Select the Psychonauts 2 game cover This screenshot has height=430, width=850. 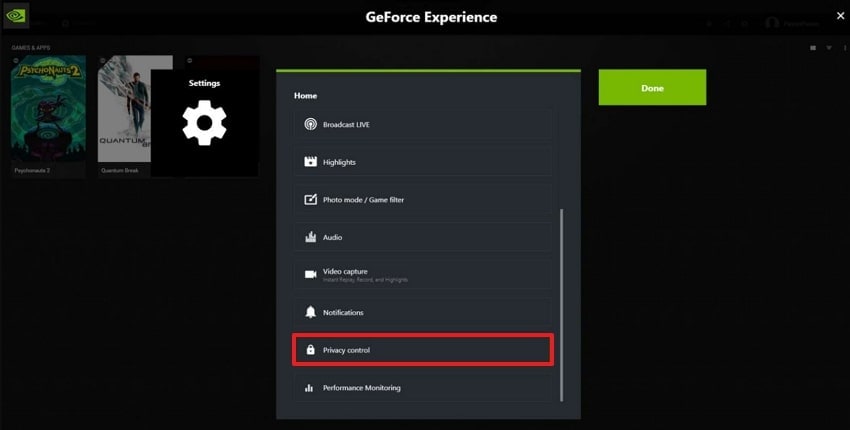48,108
